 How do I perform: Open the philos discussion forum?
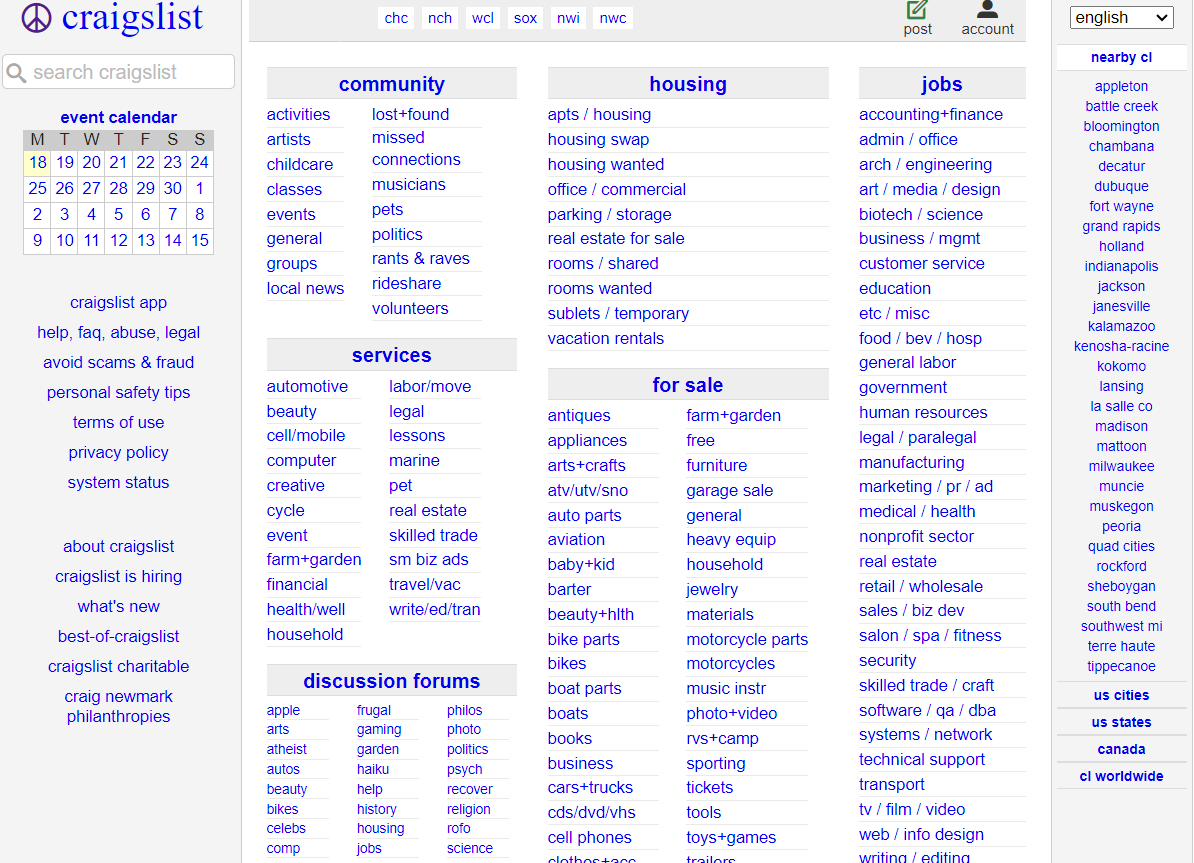click(x=465, y=710)
